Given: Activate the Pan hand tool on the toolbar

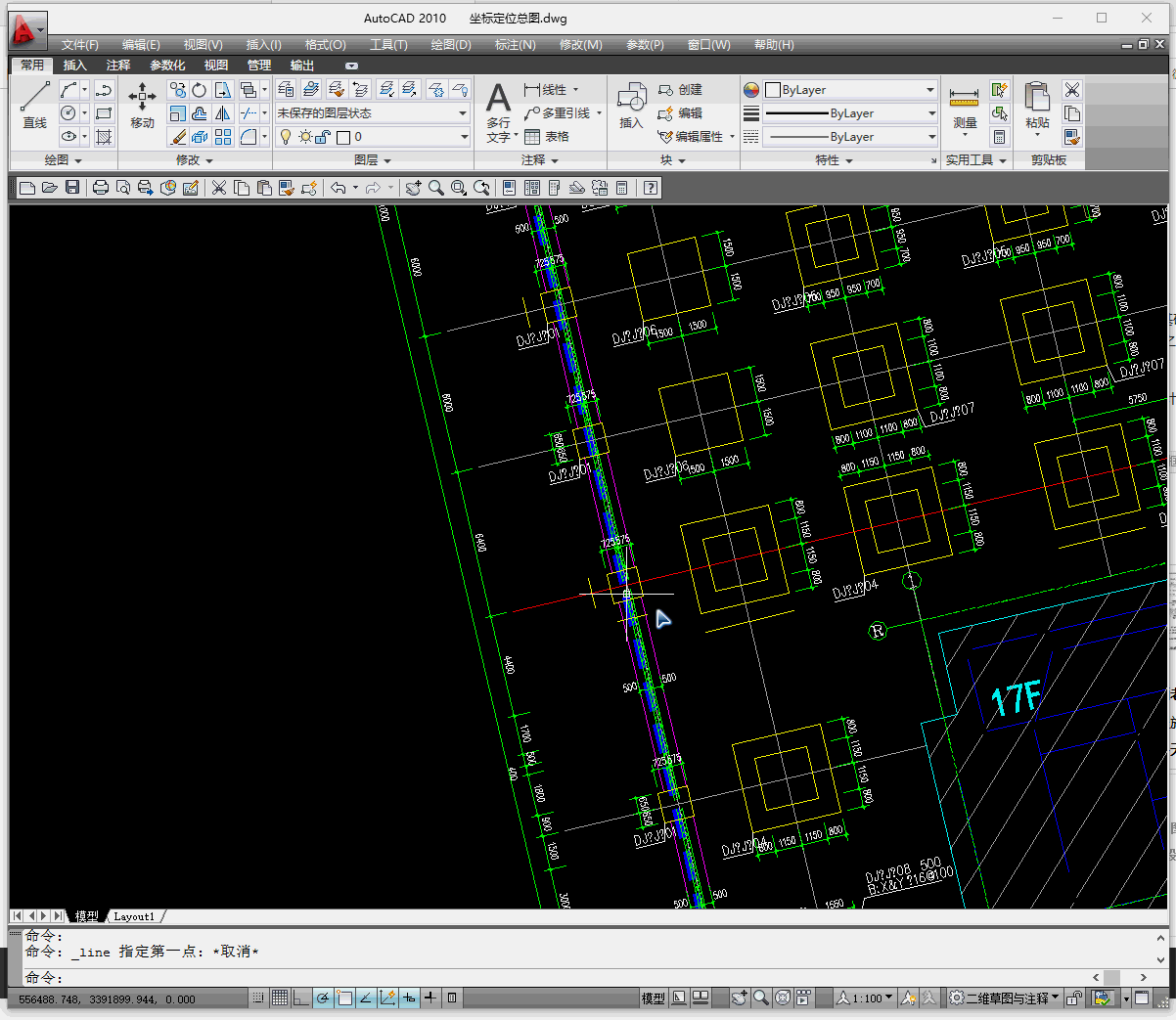Looking at the screenshot, I should 413,188.
